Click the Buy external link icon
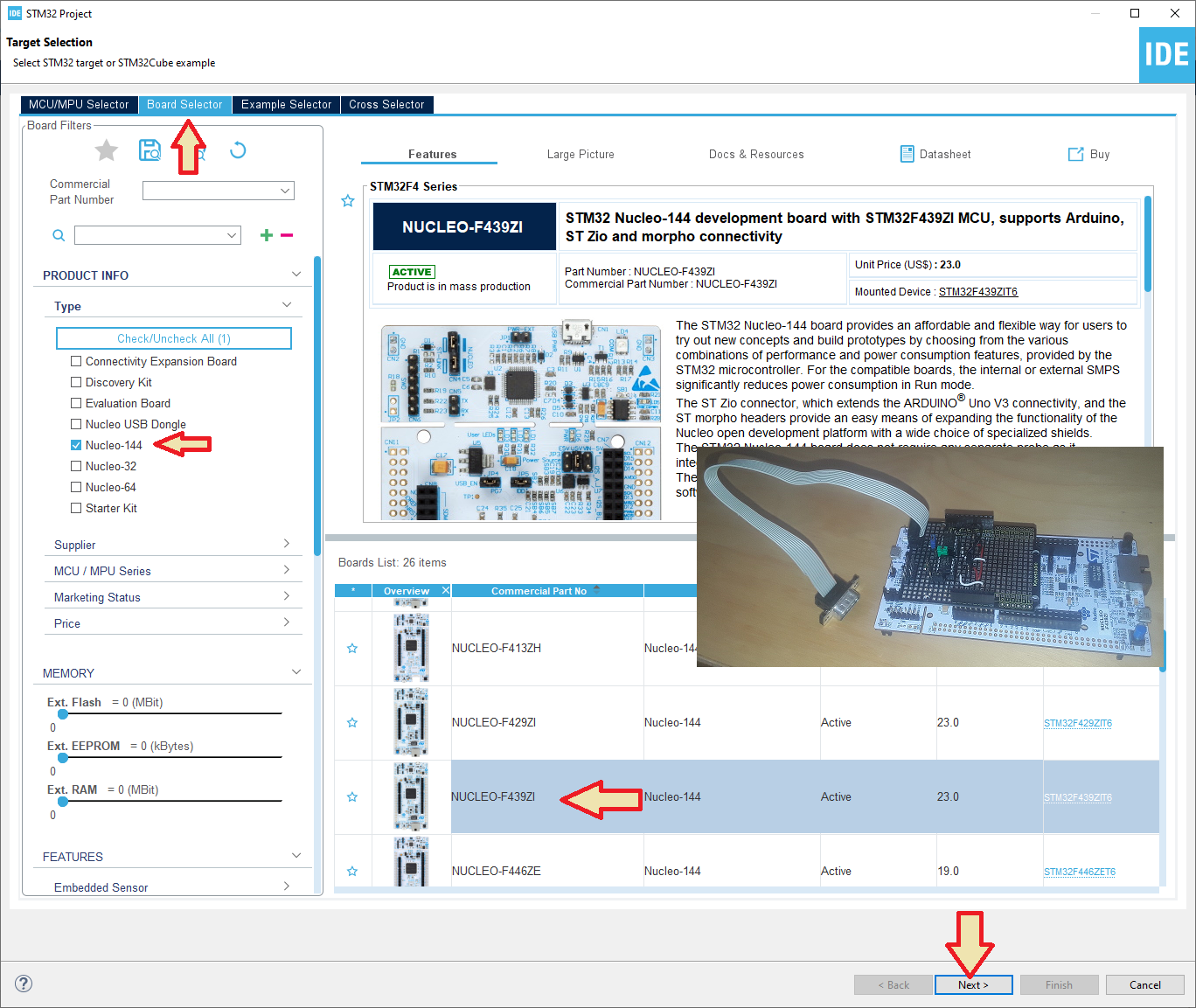Image resolution: width=1196 pixels, height=1008 pixels. tap(1075, 154)
